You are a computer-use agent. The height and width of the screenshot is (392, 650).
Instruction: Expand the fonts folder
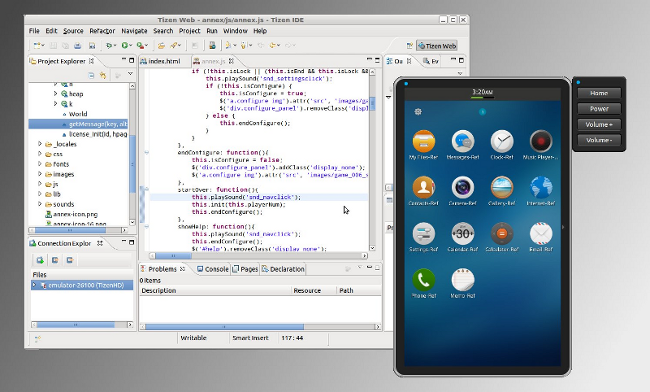[40, 164]
